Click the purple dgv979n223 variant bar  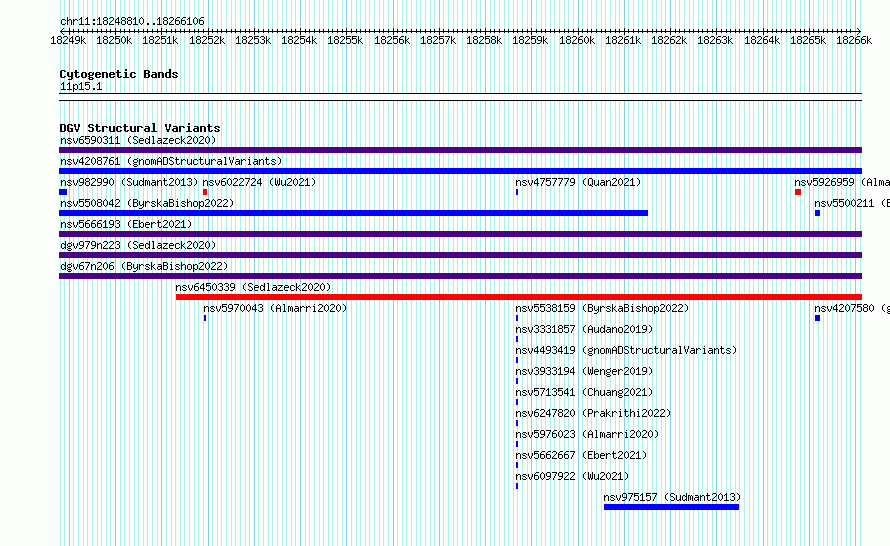coord(460,255)
